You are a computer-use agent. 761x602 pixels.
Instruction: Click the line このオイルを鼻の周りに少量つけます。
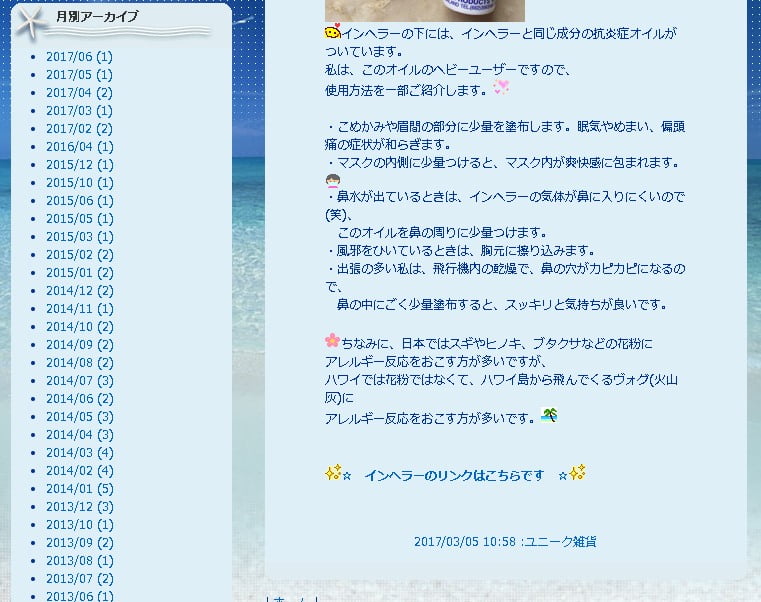coord(443,233)
